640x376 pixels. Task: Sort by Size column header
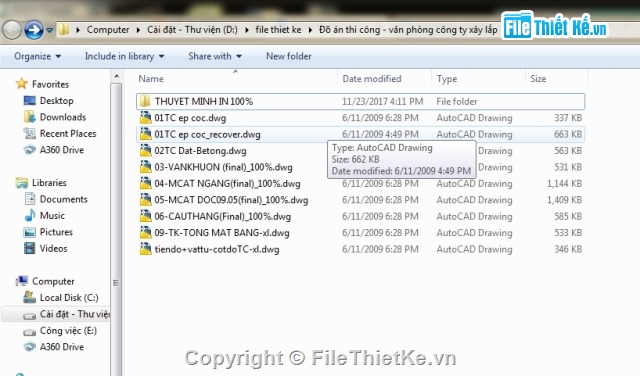(538, 79)
